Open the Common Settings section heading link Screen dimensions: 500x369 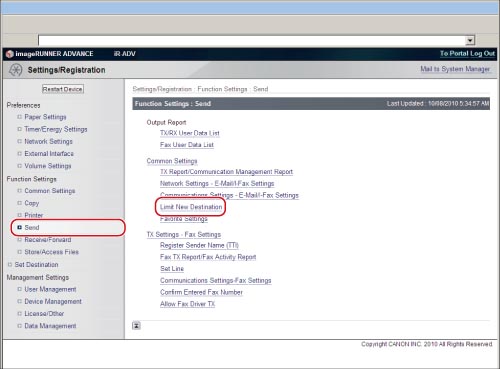click(x=172, y=161)
